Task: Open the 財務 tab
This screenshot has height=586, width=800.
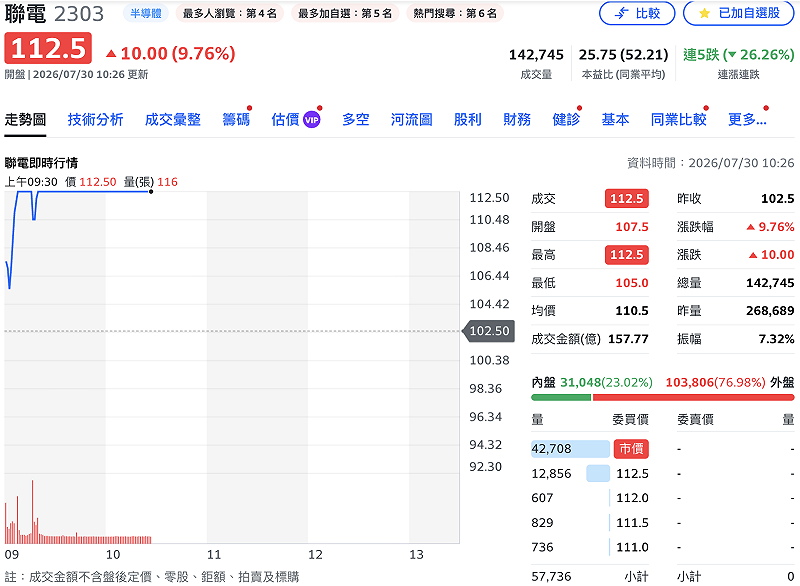Action: [517, 119]
